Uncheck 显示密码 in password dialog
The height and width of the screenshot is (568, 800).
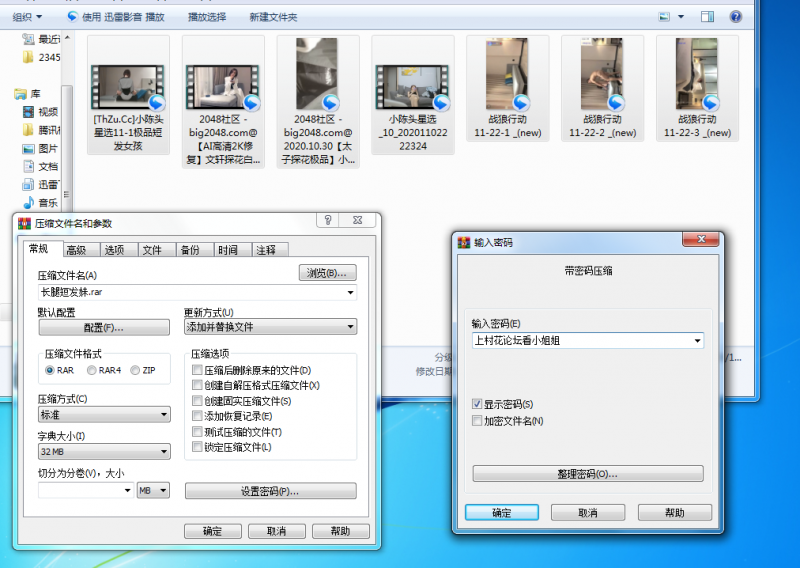click(477, 404)
